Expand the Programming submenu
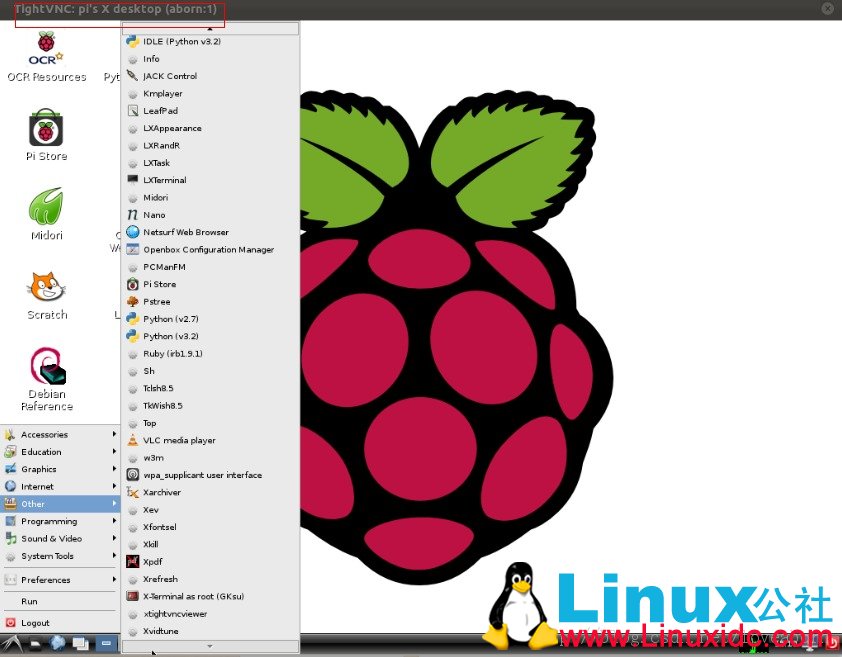Viewport: 842px width, 657px height. click(x=60, y=521)
